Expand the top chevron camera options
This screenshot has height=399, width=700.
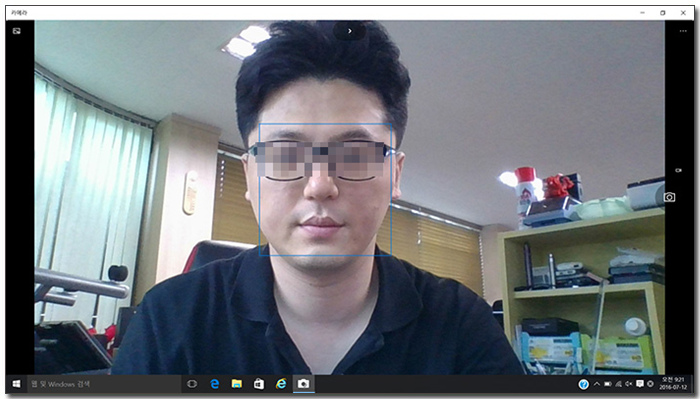tap(350, 31)
